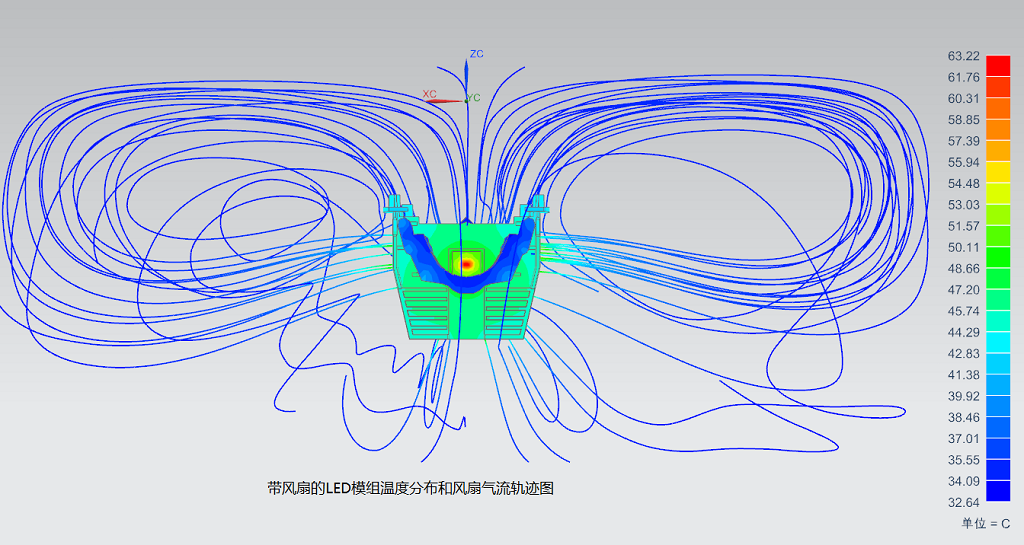The image size is (1024, 545).
Task: Click the caption "带风扇的LED模组温度分布和风扇气流轨迹图"
Action: (x=410, y=488)
